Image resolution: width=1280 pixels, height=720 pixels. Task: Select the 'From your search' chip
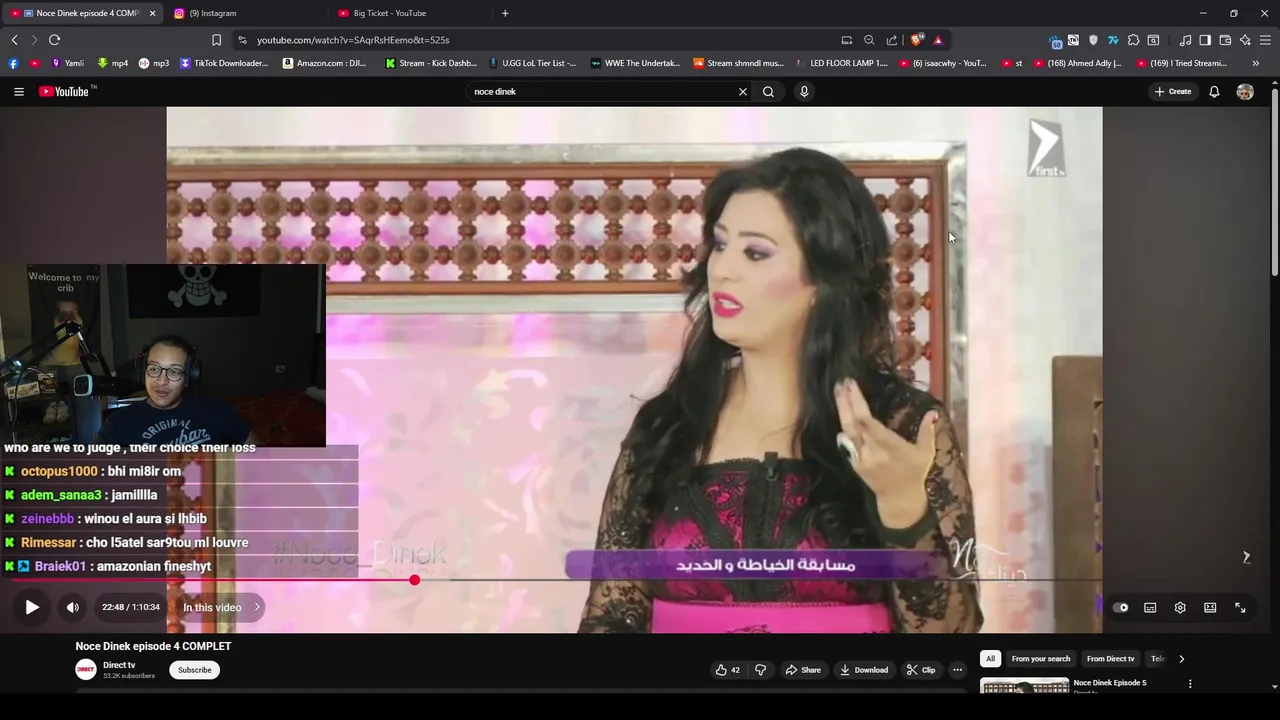click(x=1040, y=659)
